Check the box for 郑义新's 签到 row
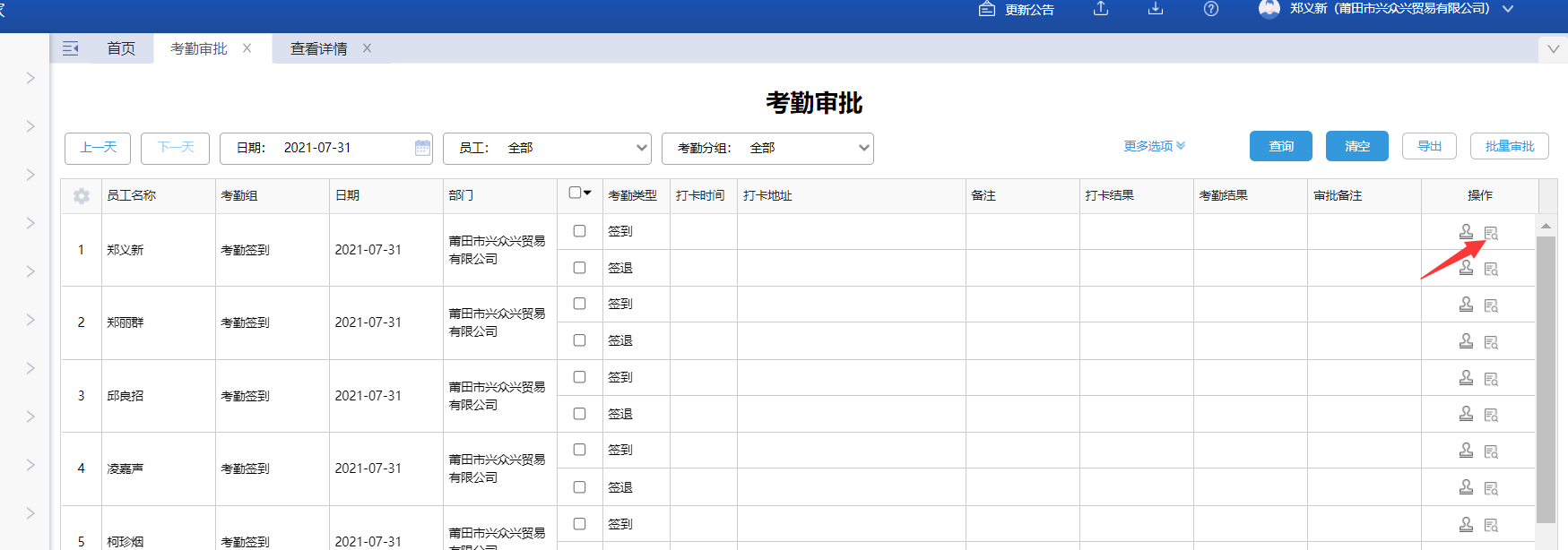This screenshot has height=550, width=1568. (x=579, y=231)
